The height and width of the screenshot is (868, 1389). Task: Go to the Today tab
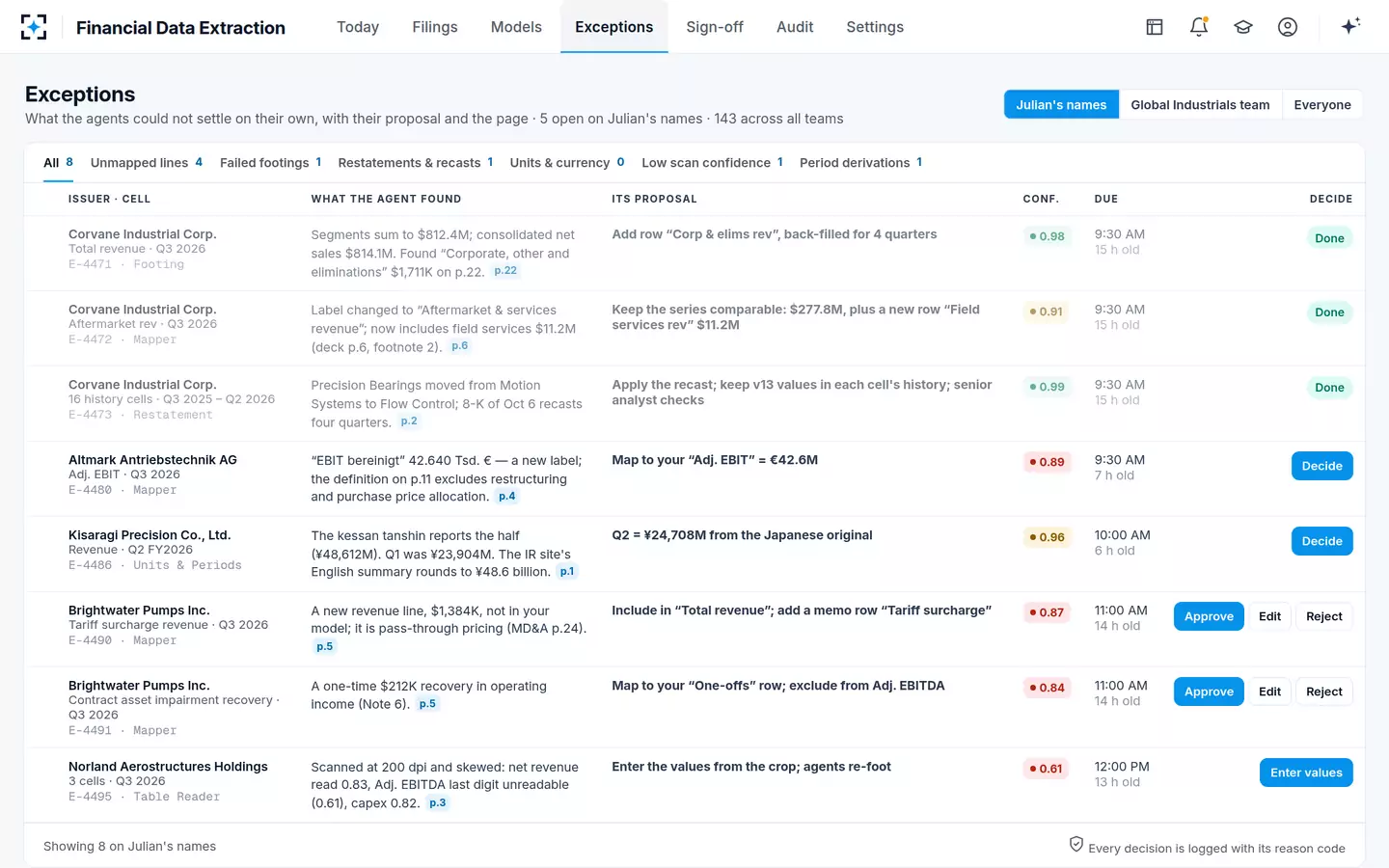[358, 27]
